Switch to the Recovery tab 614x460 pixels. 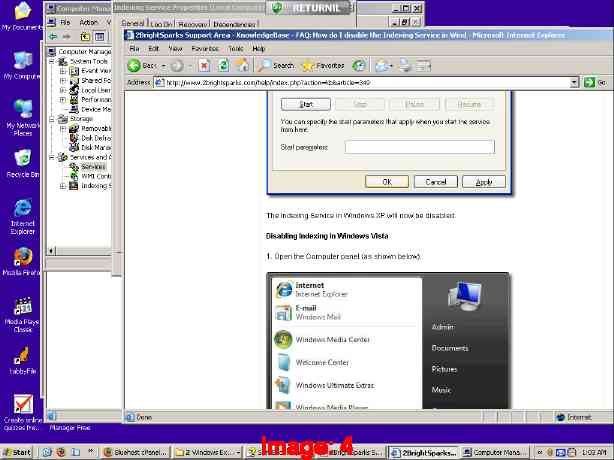click(192, 24)
